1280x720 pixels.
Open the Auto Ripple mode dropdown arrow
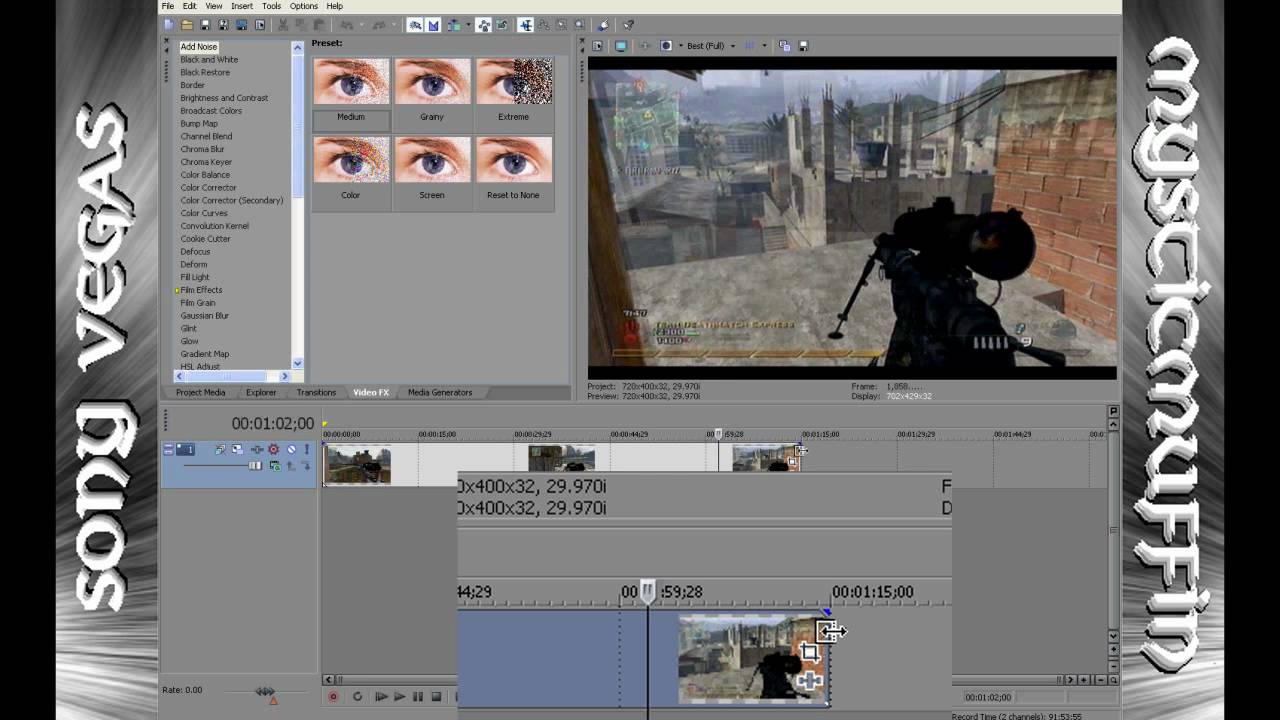[468, 25]
